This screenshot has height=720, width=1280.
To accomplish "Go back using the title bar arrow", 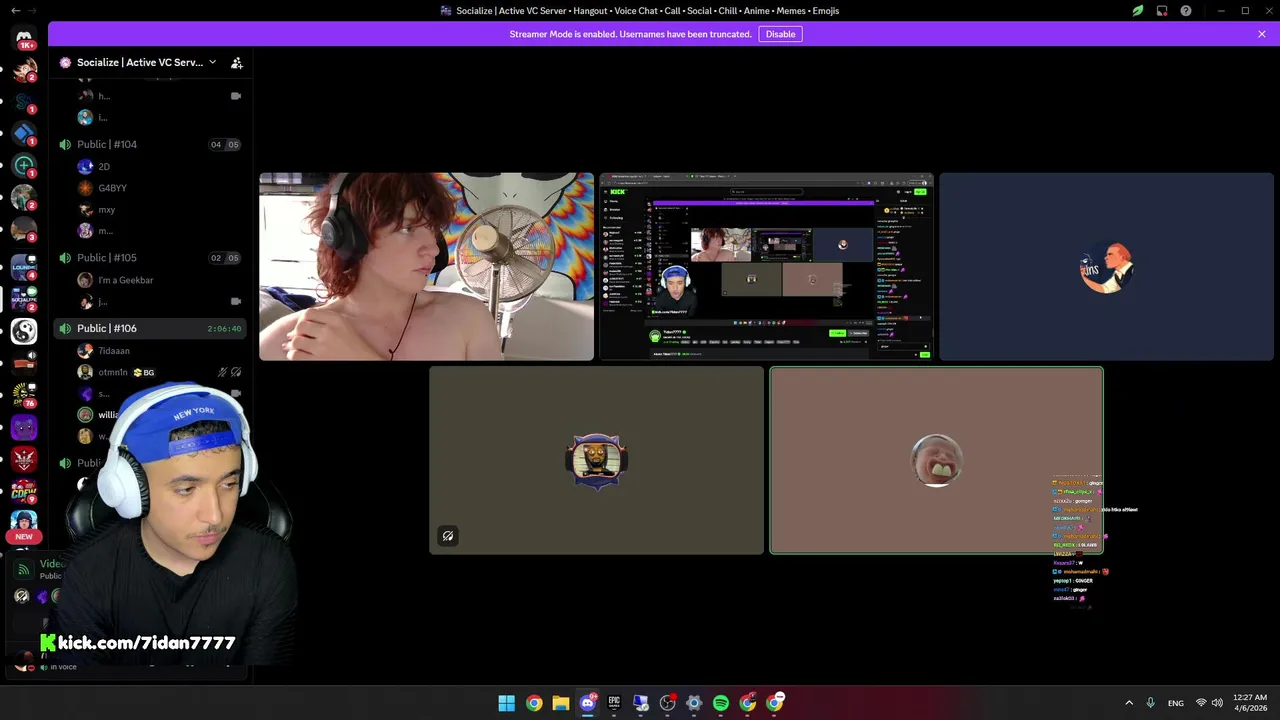I will coord(15,10).
